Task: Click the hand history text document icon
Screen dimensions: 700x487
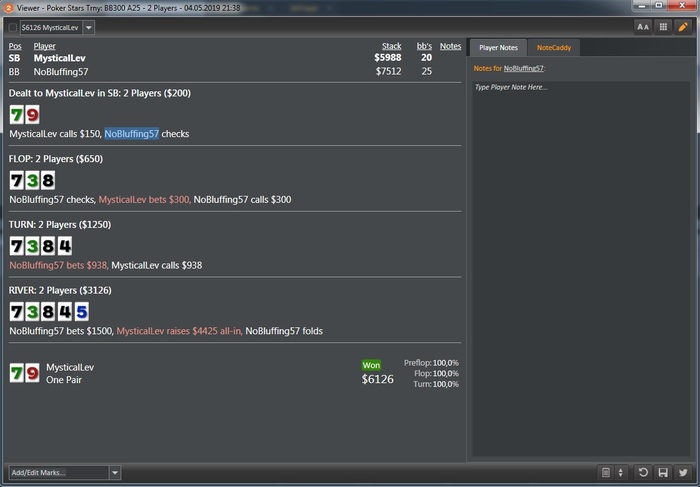Action: (x=606, y=472)
